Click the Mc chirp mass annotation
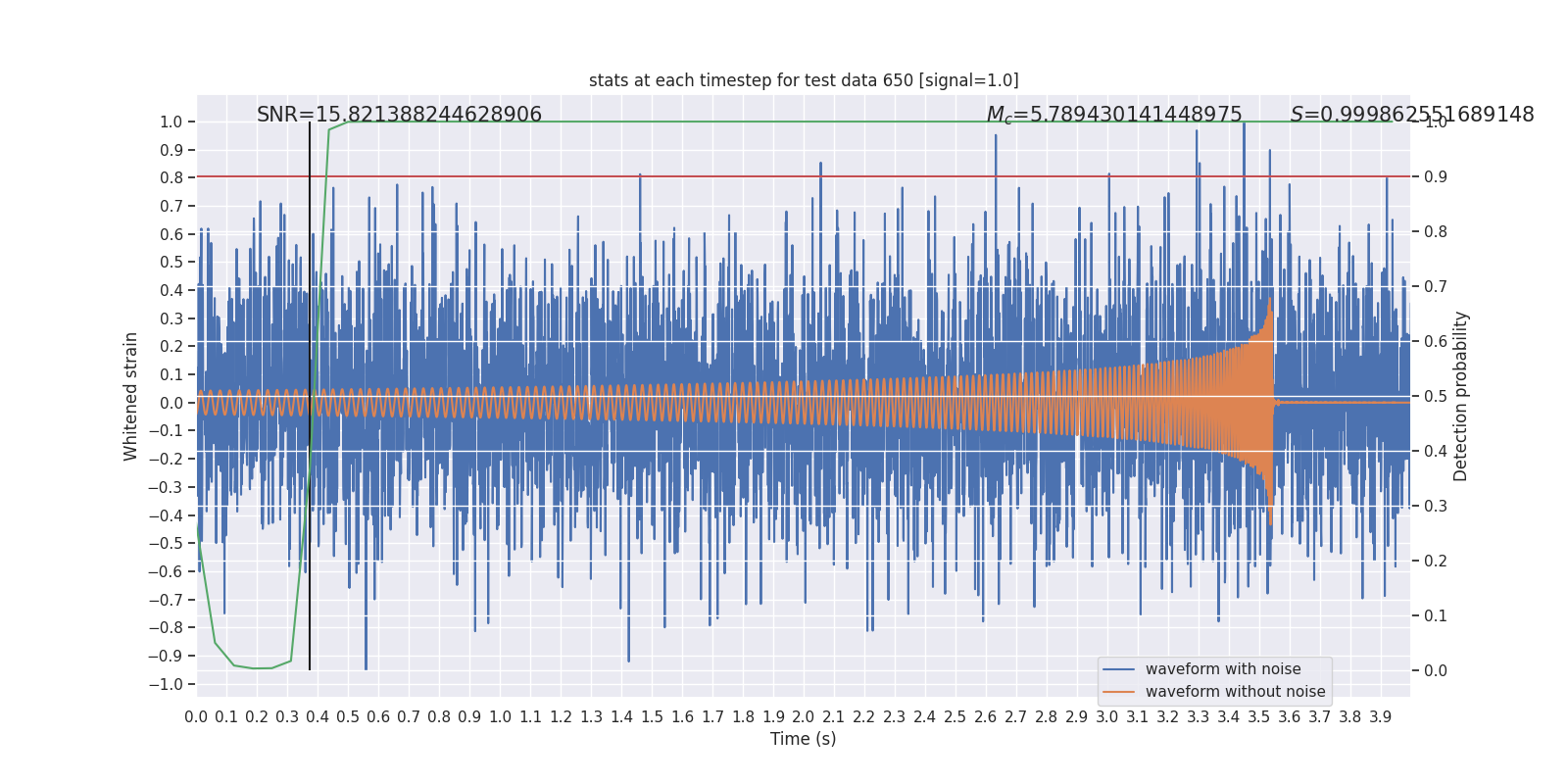The width and height of the screenshot is (1568, 784). coord(1114,115)
